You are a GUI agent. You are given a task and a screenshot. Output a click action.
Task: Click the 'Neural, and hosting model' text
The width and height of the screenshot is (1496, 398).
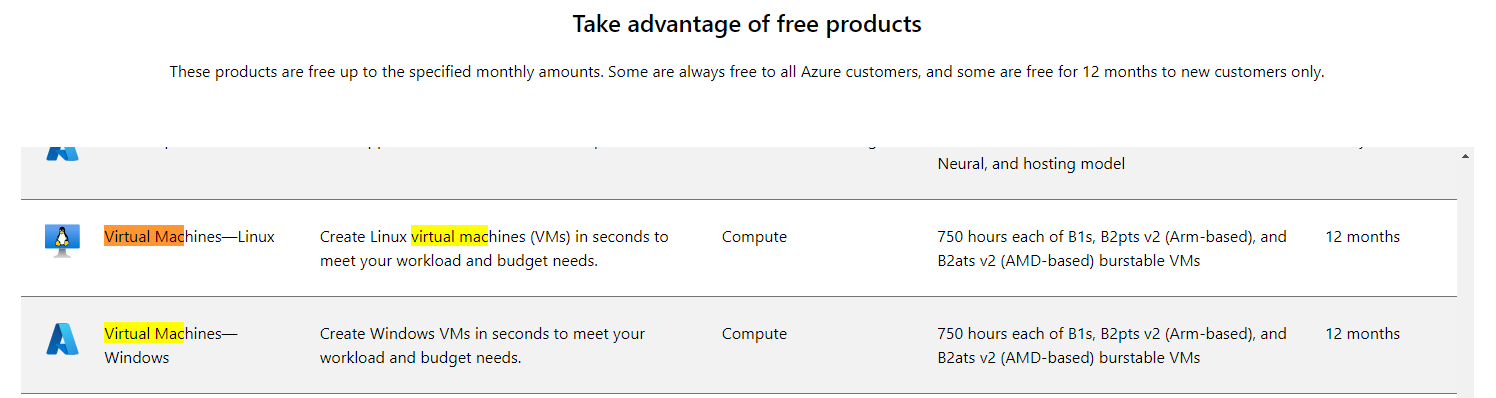pyautogui.click(x=1031, y=163)
